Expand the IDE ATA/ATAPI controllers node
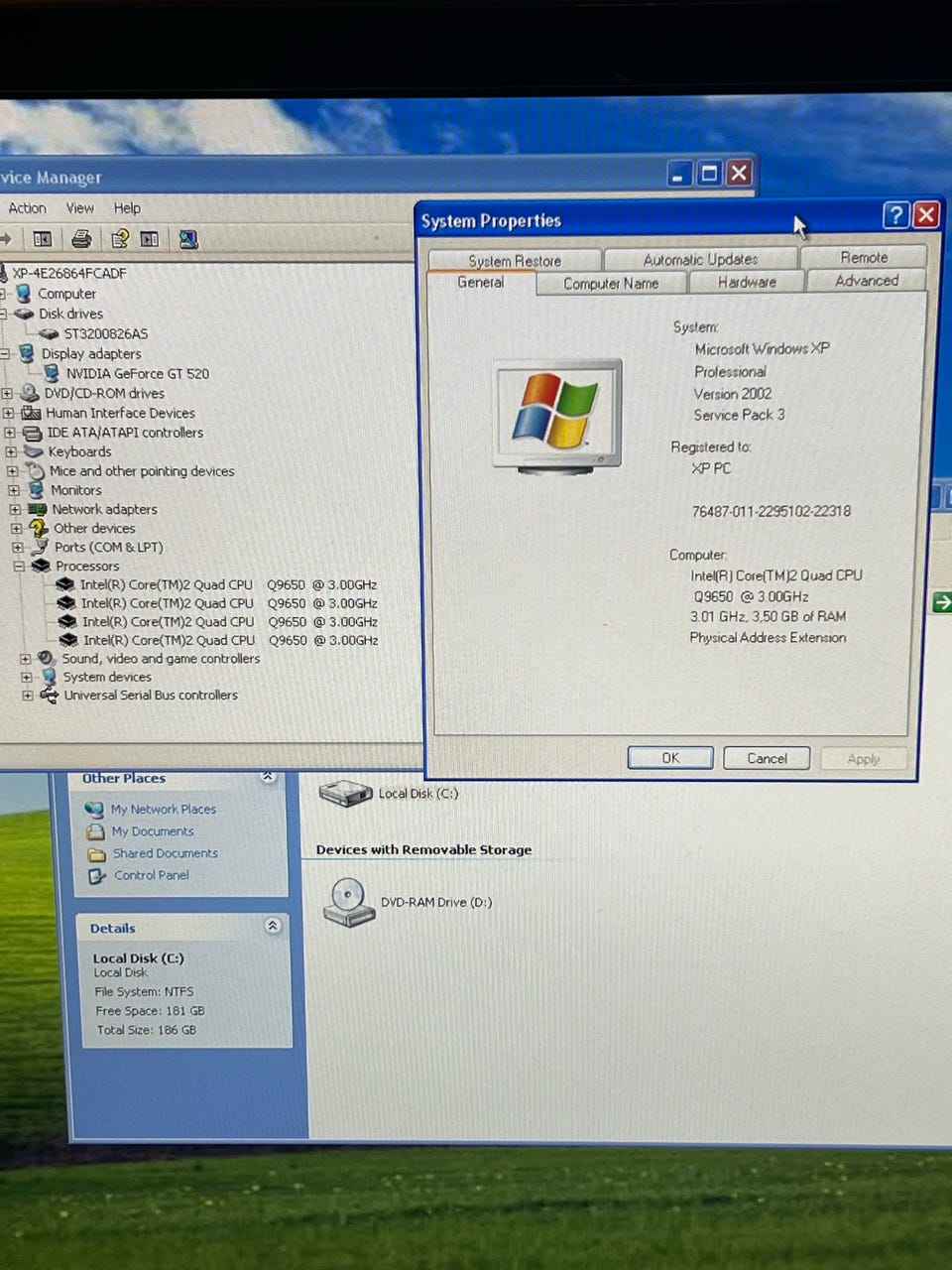 (10, 433)
